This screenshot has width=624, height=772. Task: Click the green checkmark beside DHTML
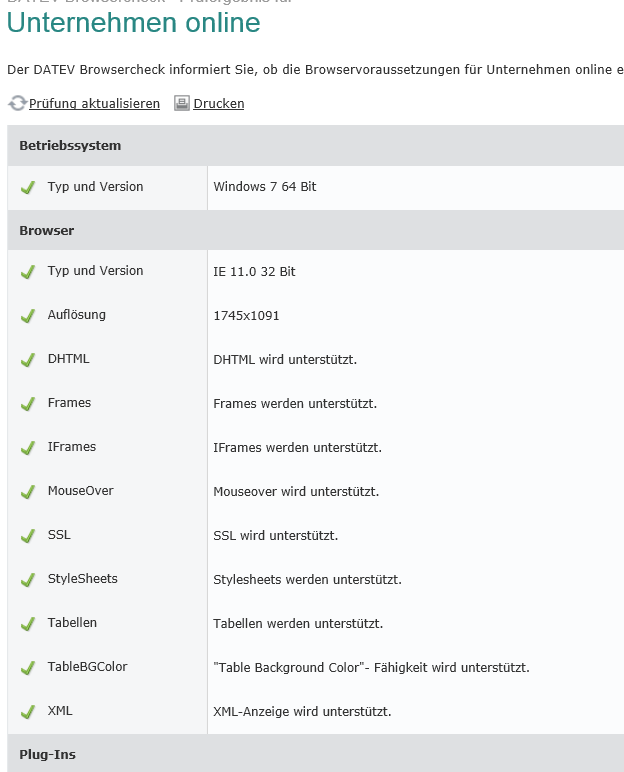[x=28, y=360]
